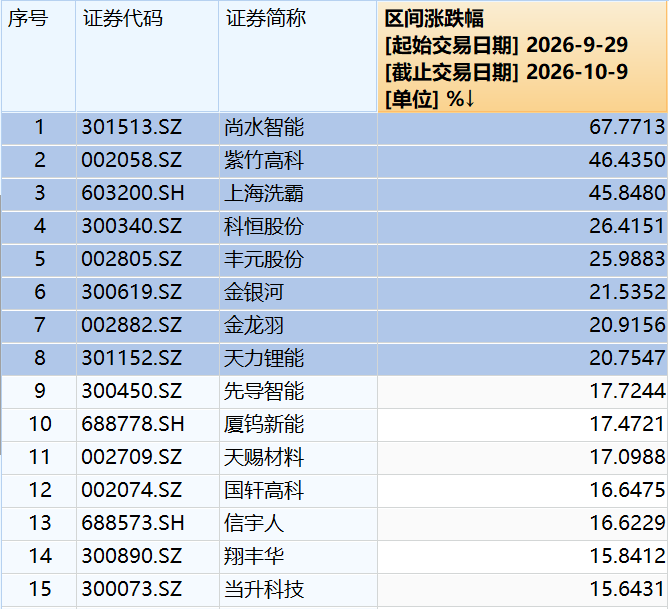669x609 pixels.
Task: Click the value 17.4721
Action: click(x=627, y=424)
